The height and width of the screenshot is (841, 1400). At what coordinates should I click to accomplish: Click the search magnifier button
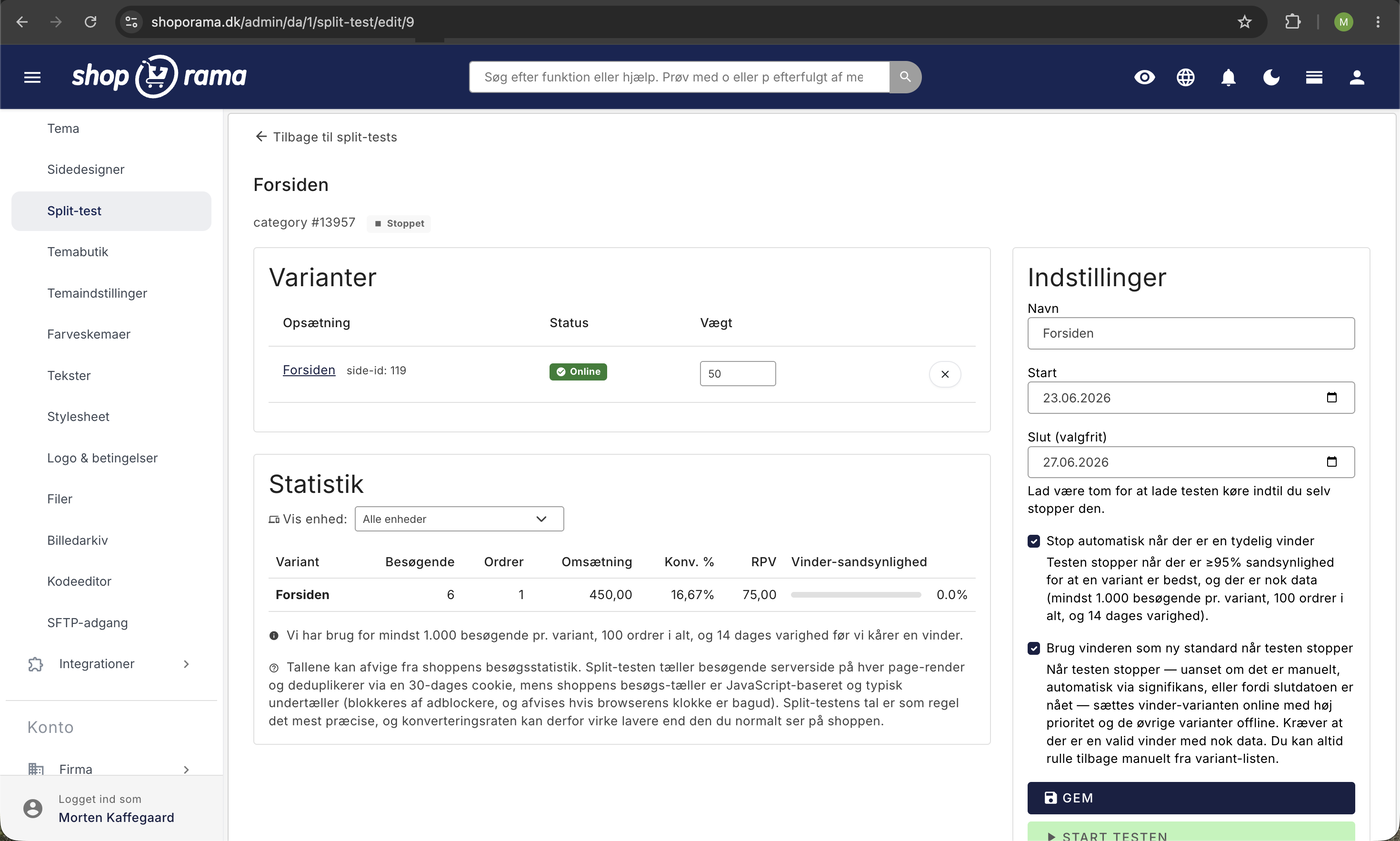[x=905, y=77]
